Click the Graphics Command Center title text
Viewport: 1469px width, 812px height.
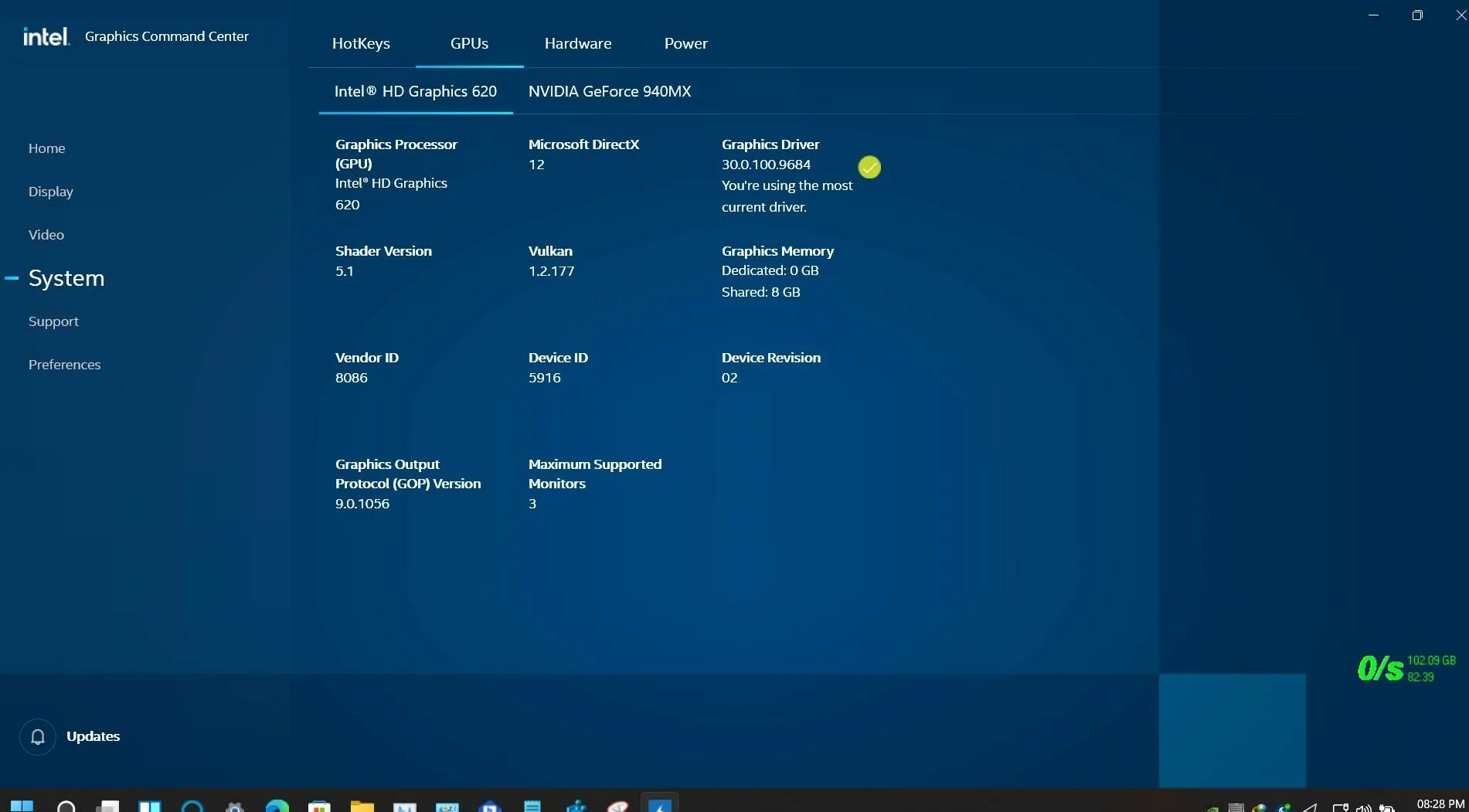(x=166, y=36)
